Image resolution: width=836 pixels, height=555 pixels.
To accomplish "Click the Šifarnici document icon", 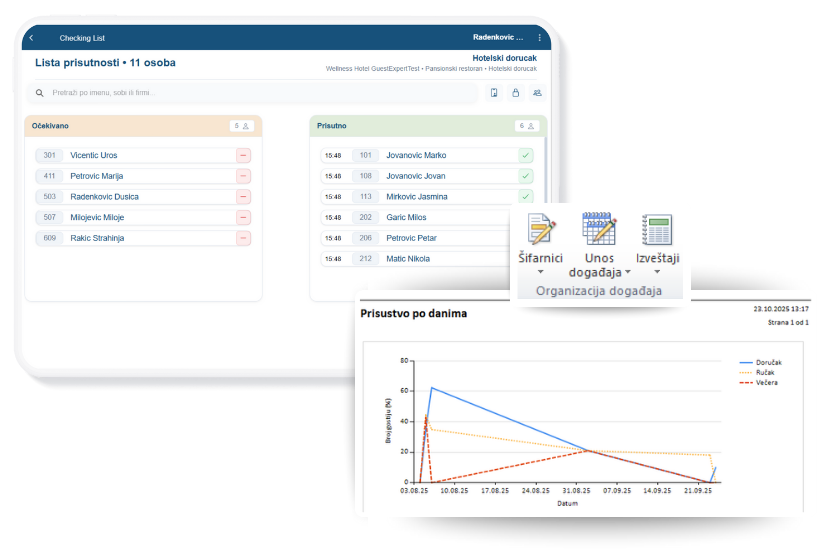I will click(540, 230).
